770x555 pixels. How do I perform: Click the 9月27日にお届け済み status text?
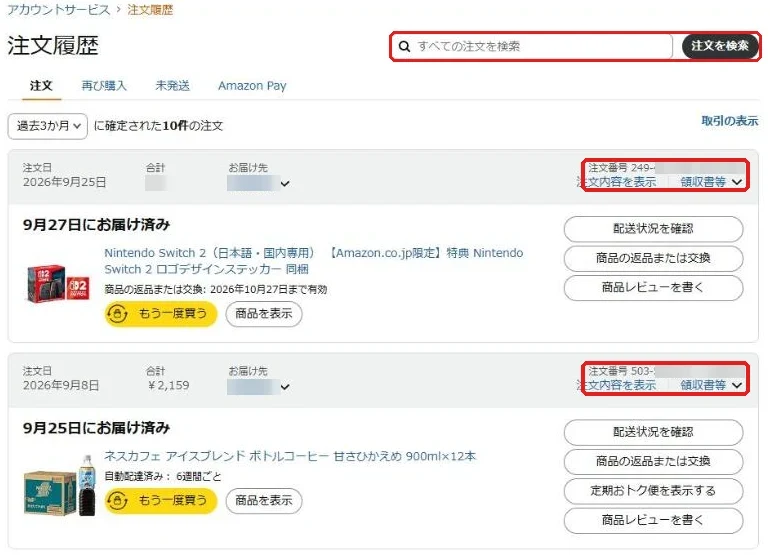(96, 224)
